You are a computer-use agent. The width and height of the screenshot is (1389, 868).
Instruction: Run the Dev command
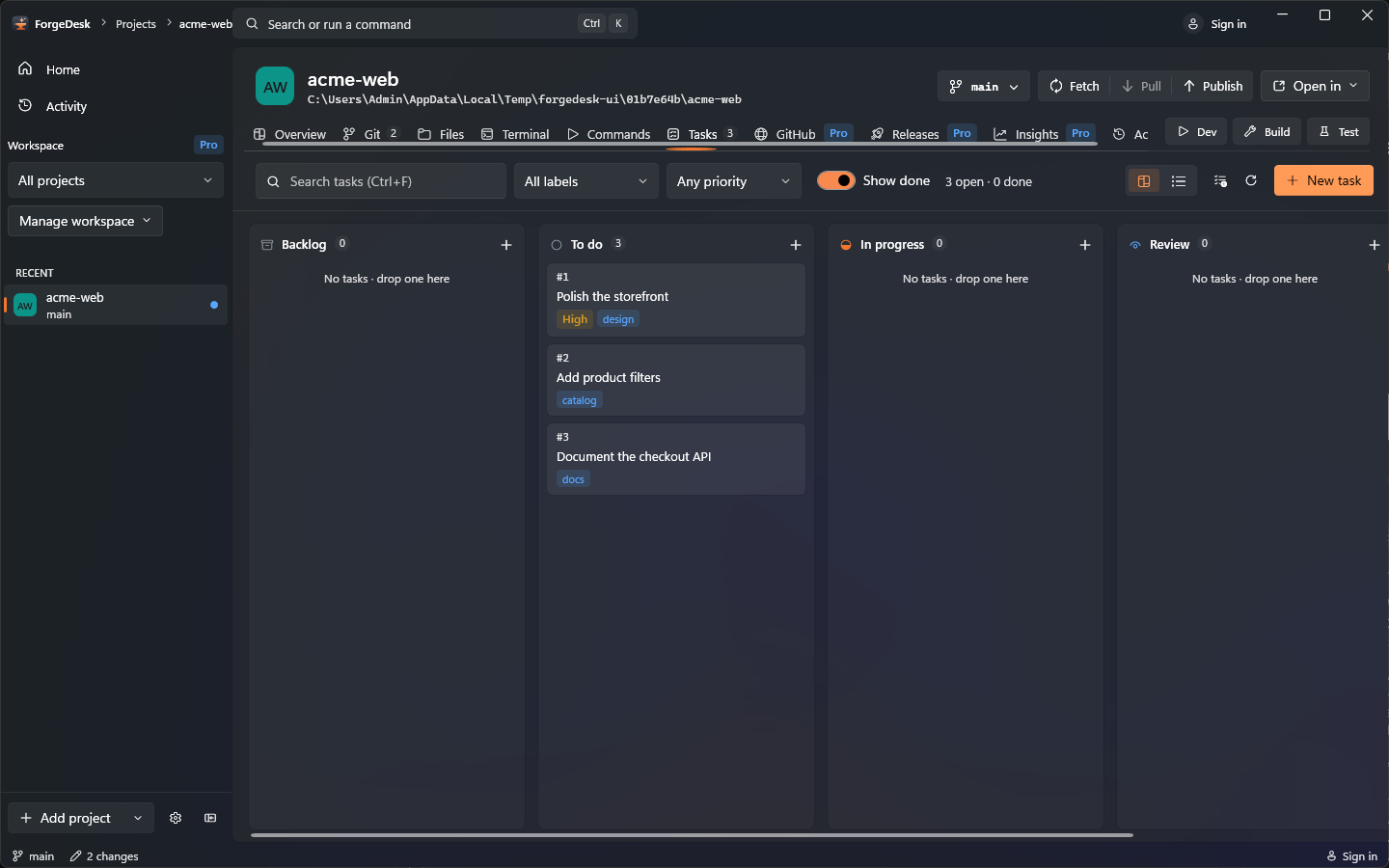[x=1196, y=131]
